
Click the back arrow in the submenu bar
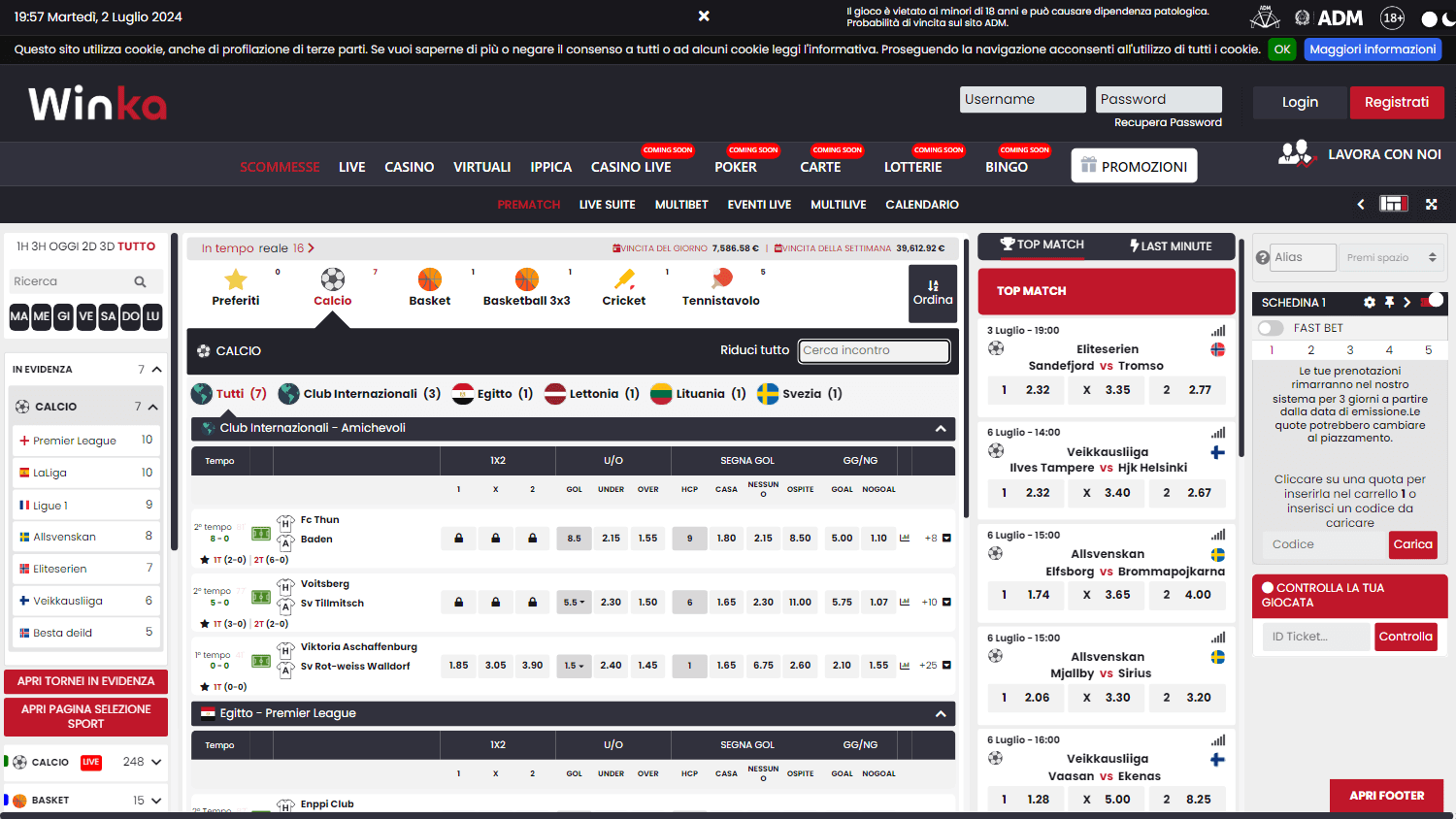click(1361, 204)
